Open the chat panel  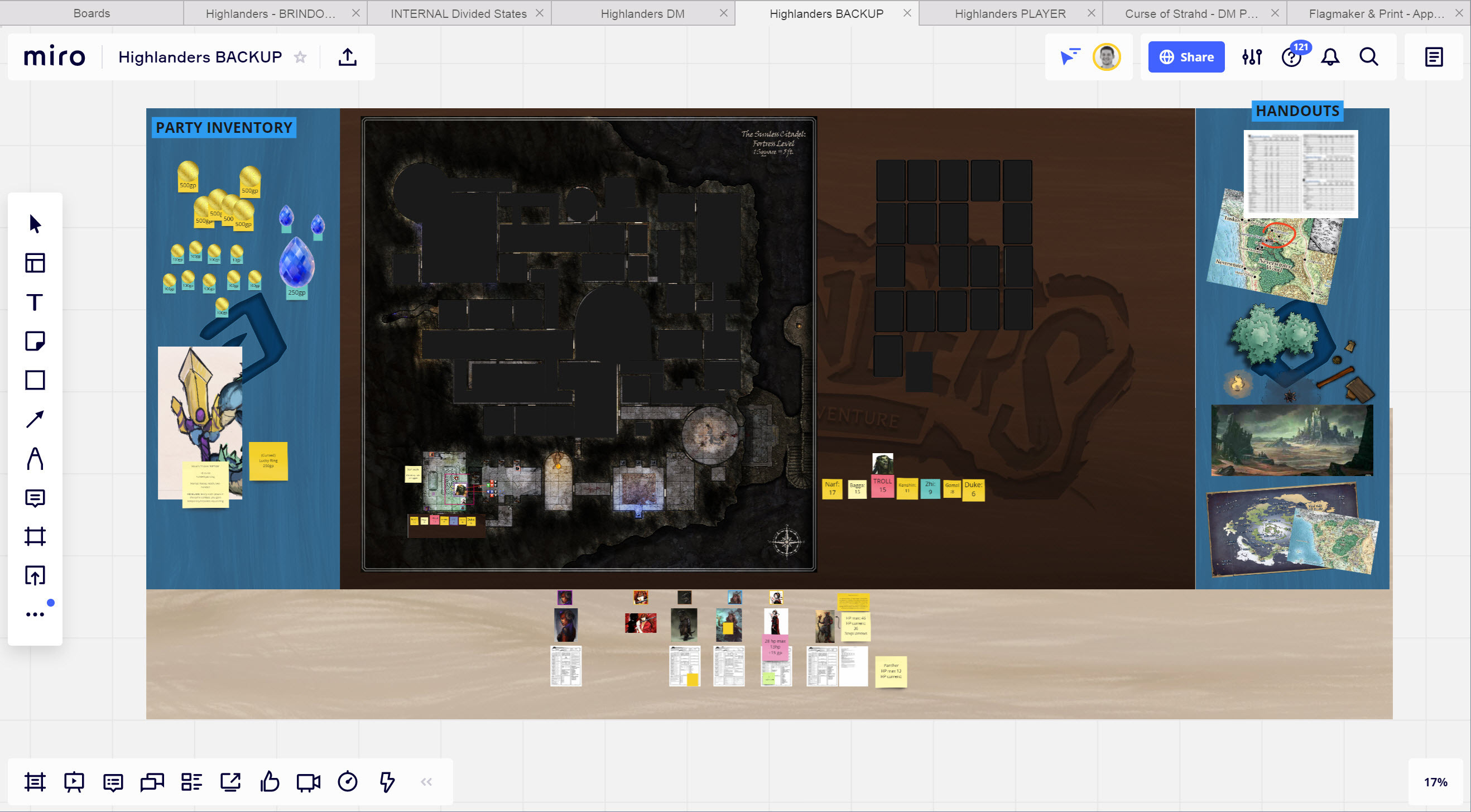point(152,782)
